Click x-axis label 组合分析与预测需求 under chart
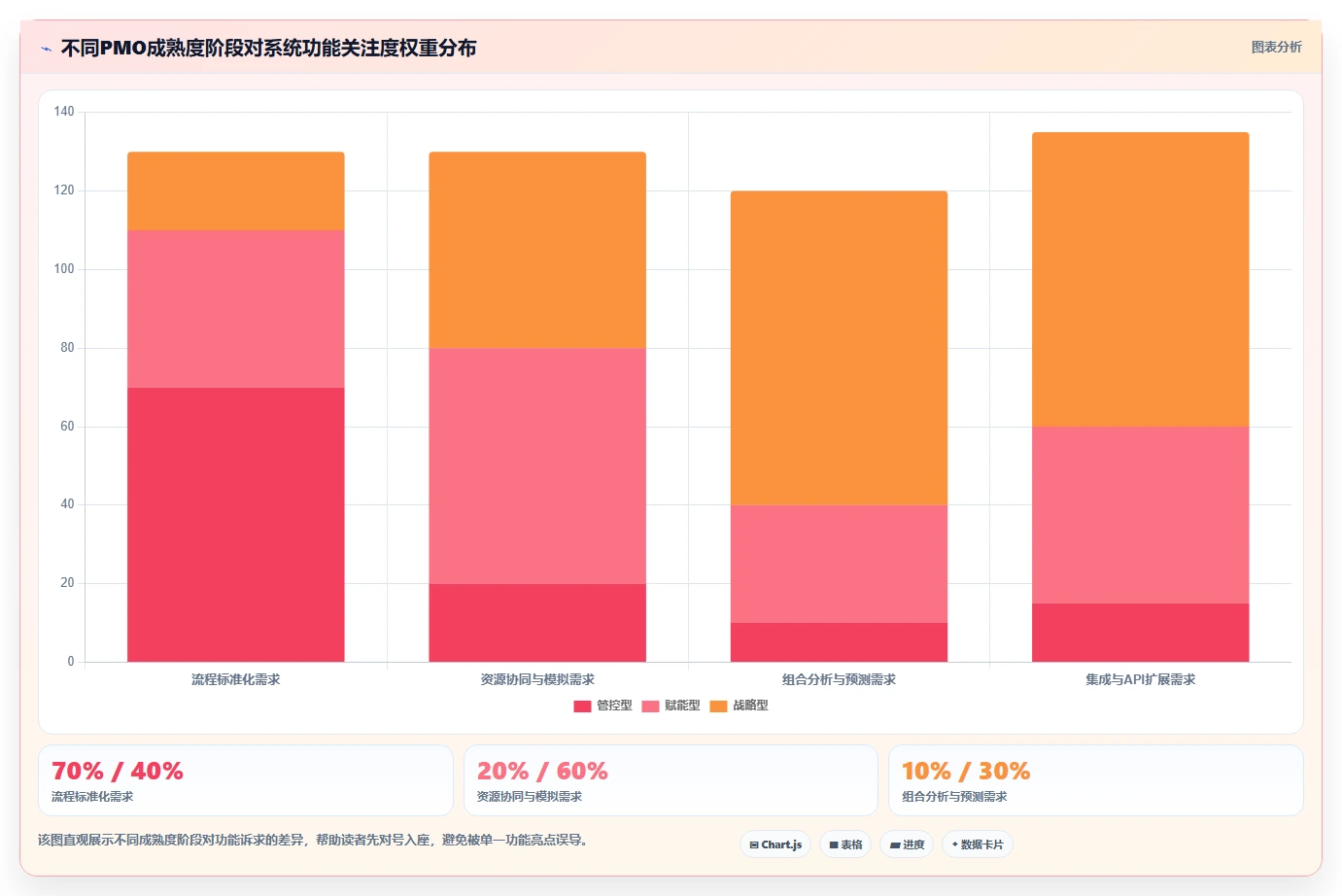The image size is (1342, 896). [839, 679]
